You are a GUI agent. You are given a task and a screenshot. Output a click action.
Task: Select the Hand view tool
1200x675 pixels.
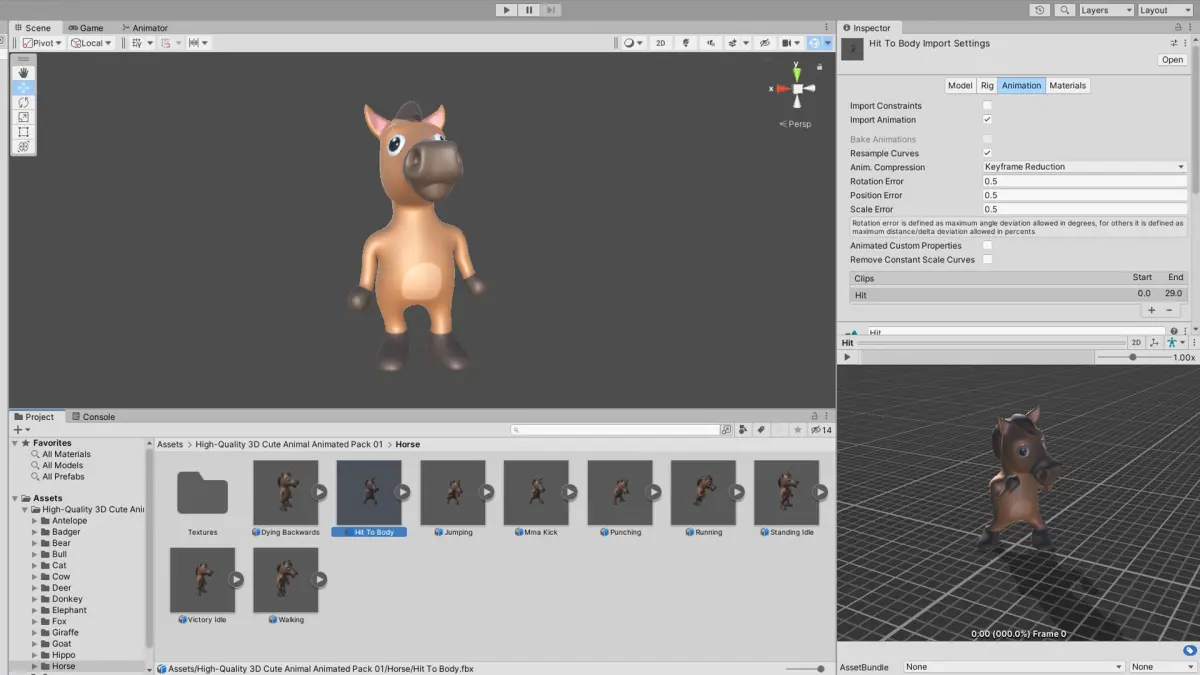coord(24,73)
